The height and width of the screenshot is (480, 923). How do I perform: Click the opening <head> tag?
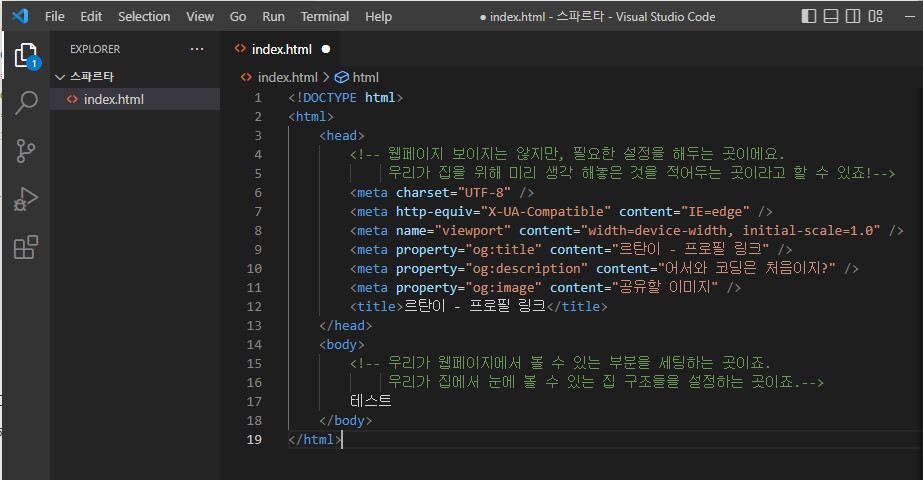click(342, 135)
